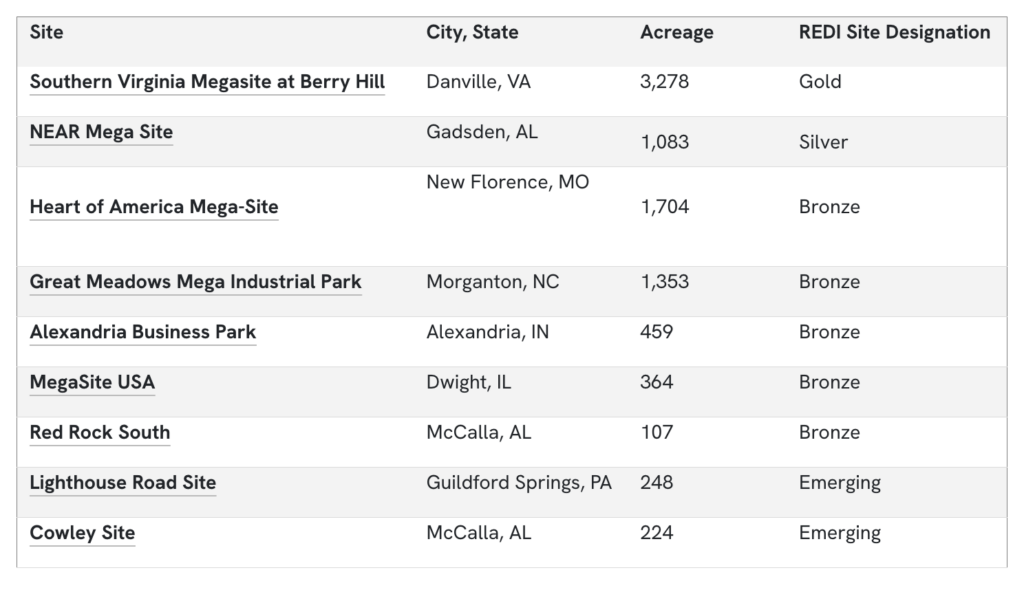Open the Lighthouse Road Site link

(123, 482)
